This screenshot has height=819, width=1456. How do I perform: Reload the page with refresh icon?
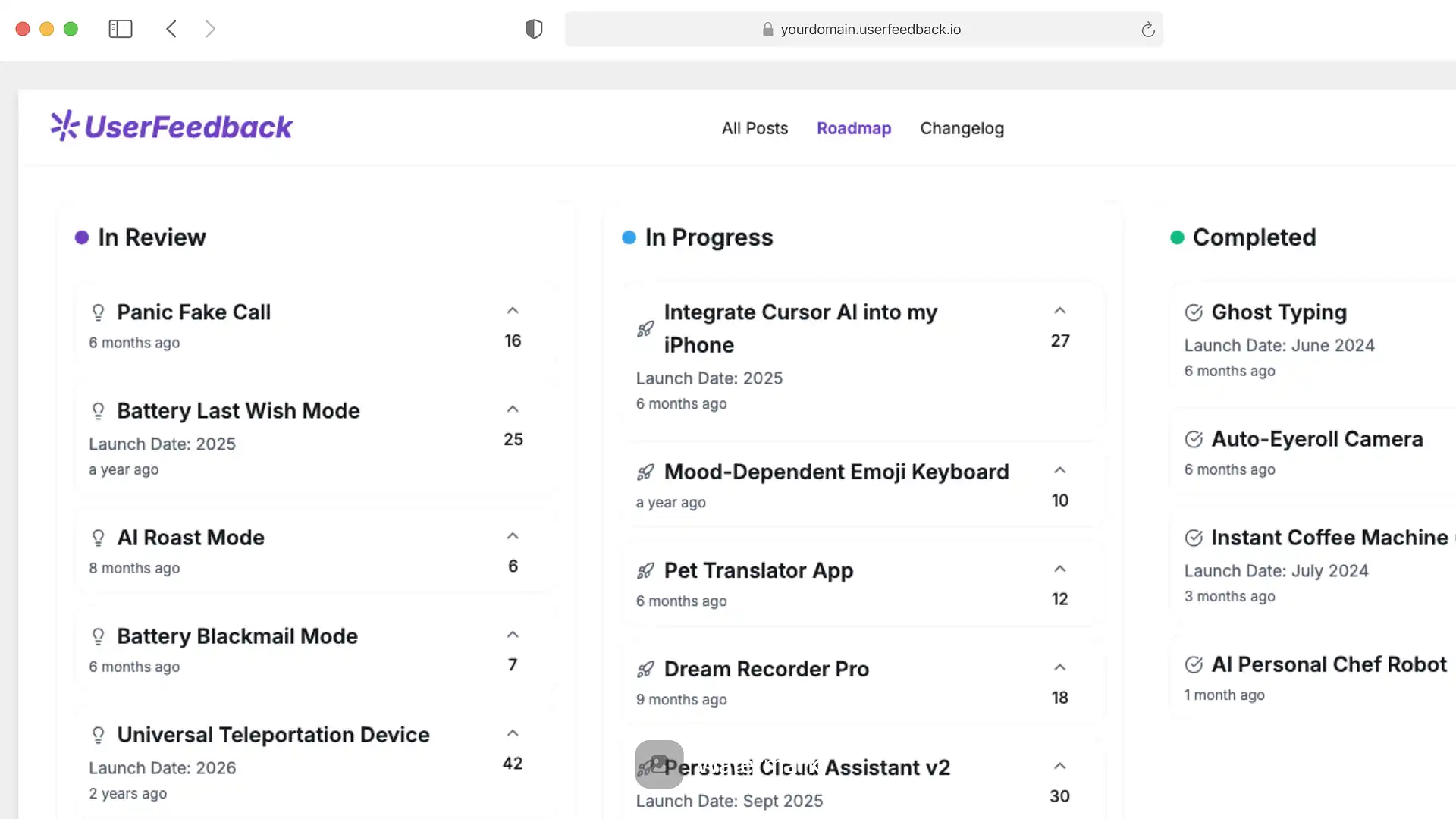point(1147,30)
